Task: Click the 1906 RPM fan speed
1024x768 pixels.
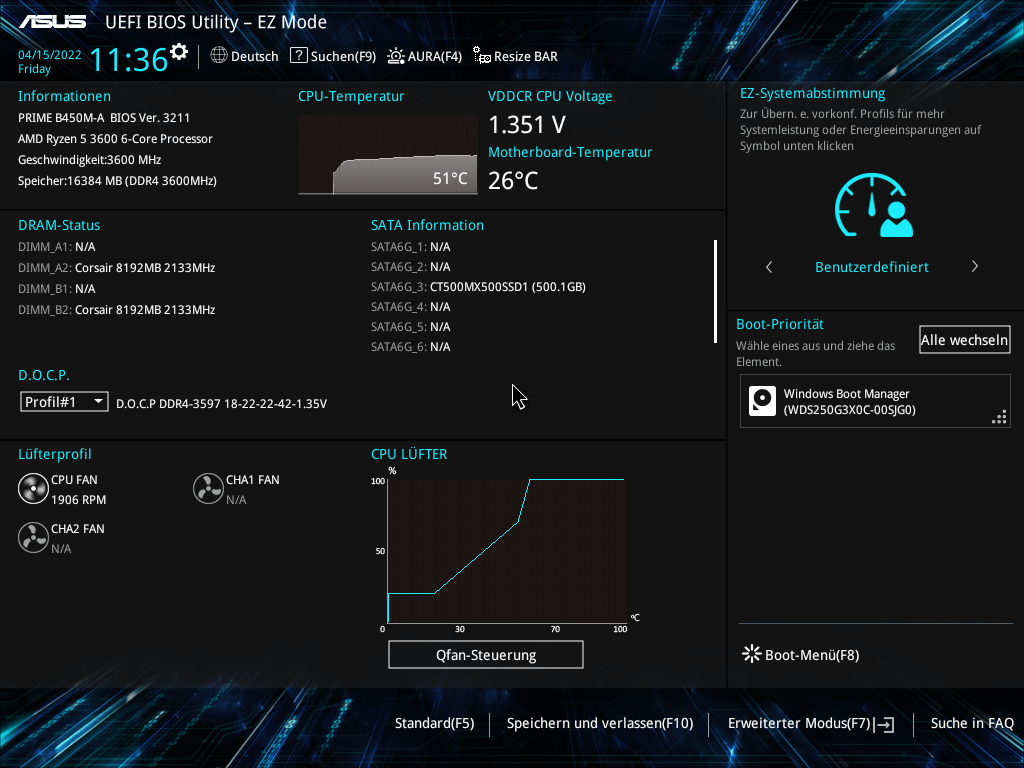Action: click(x=78, y=500)
